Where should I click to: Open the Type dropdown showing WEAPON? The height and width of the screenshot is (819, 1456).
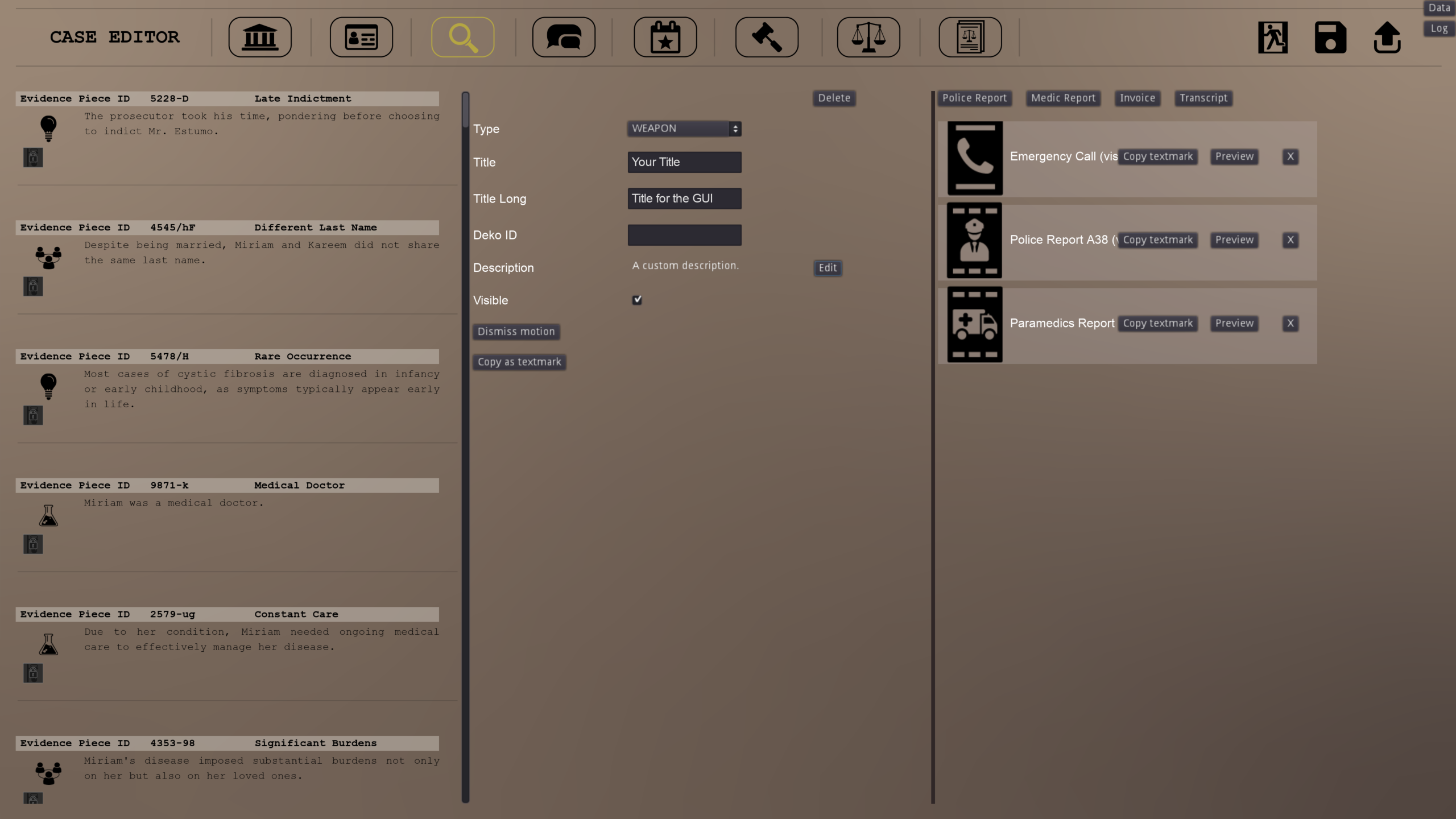coord(684,129)
